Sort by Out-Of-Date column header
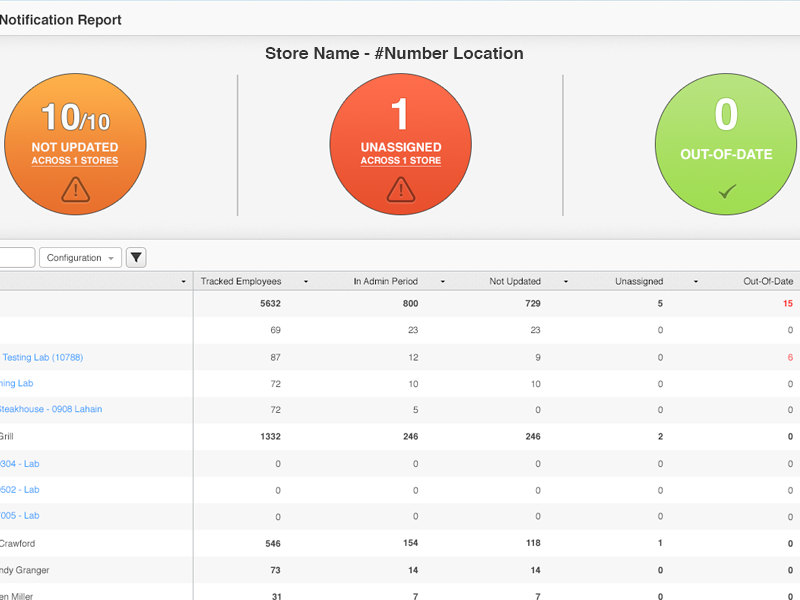 coord(767,282)
